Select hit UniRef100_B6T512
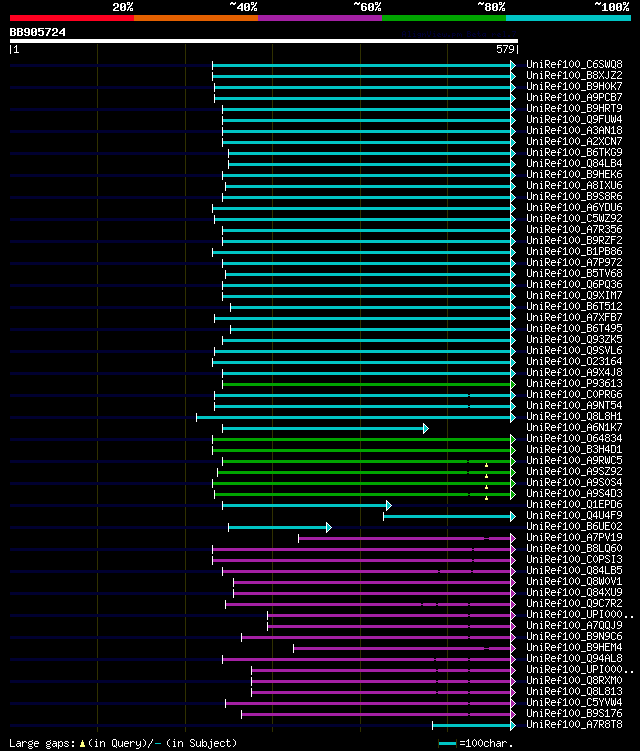The image size is (640, 751). (574, 307)
